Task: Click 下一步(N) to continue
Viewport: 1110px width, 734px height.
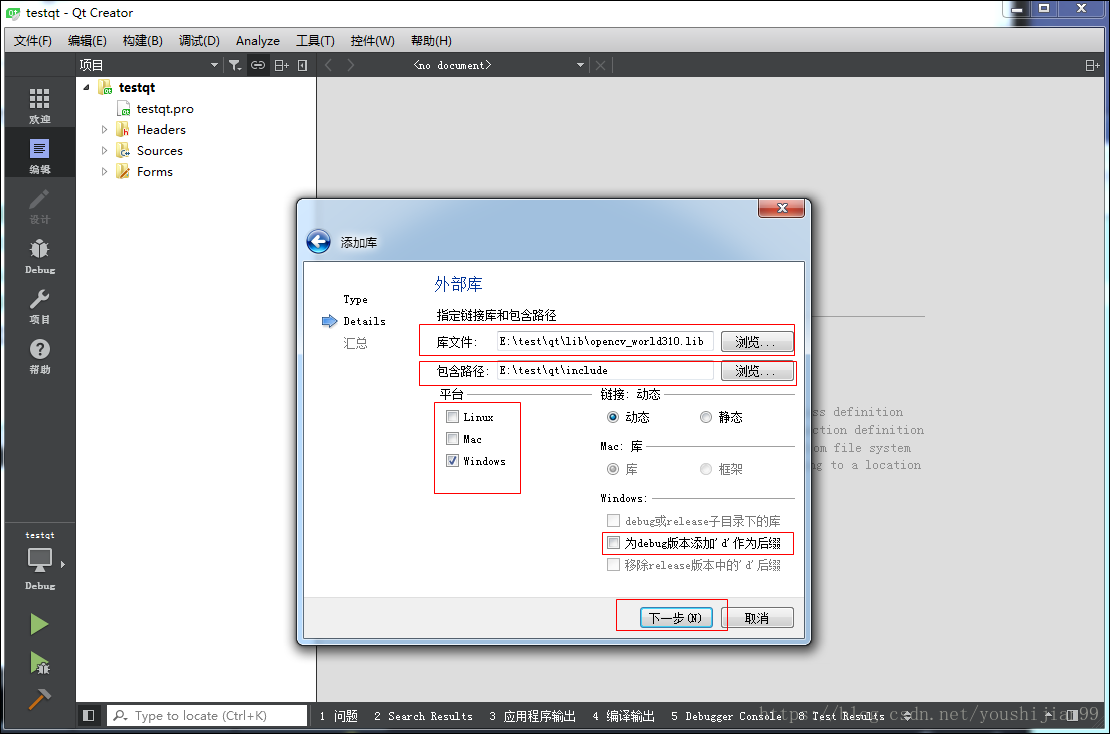Action: click(676, 618)
